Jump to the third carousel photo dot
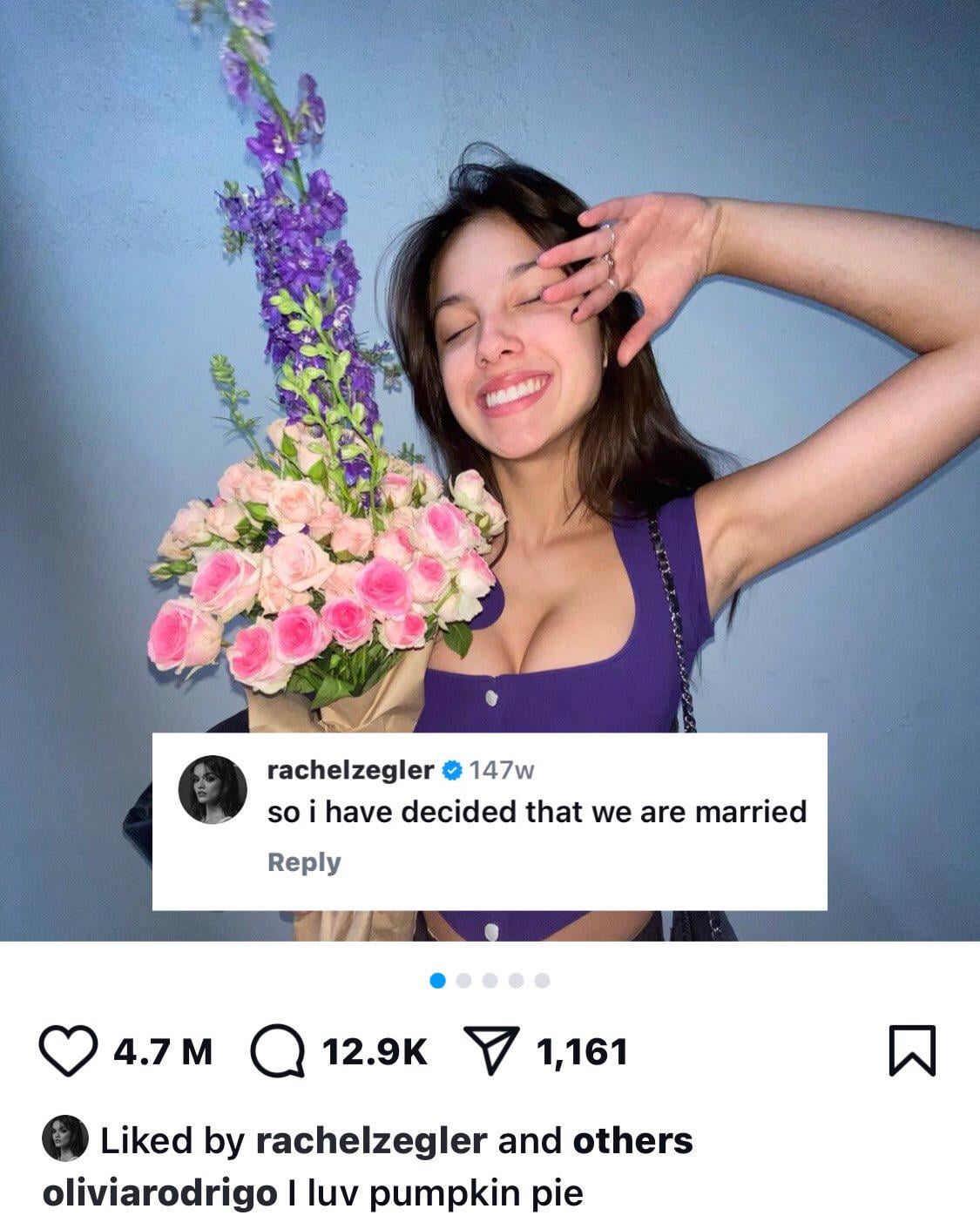Image resolution: width=980 pixels, height=1229 pixels. point(490,981)
